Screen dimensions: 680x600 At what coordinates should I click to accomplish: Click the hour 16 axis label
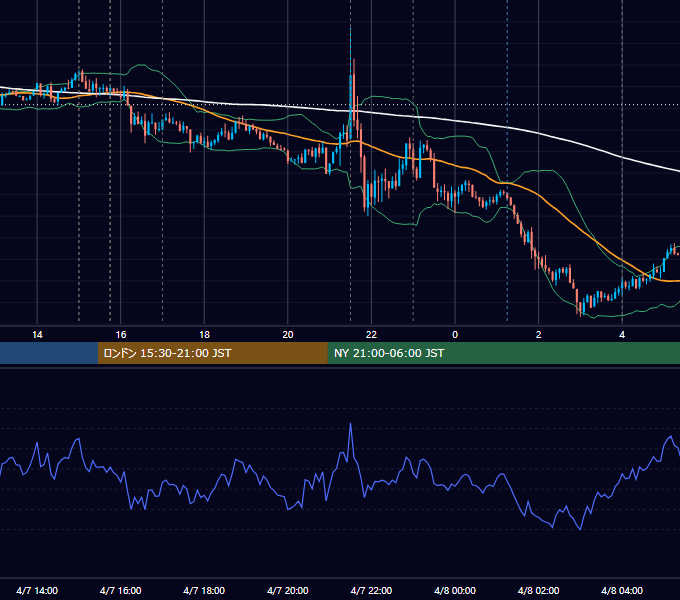[x=121, y=335]
